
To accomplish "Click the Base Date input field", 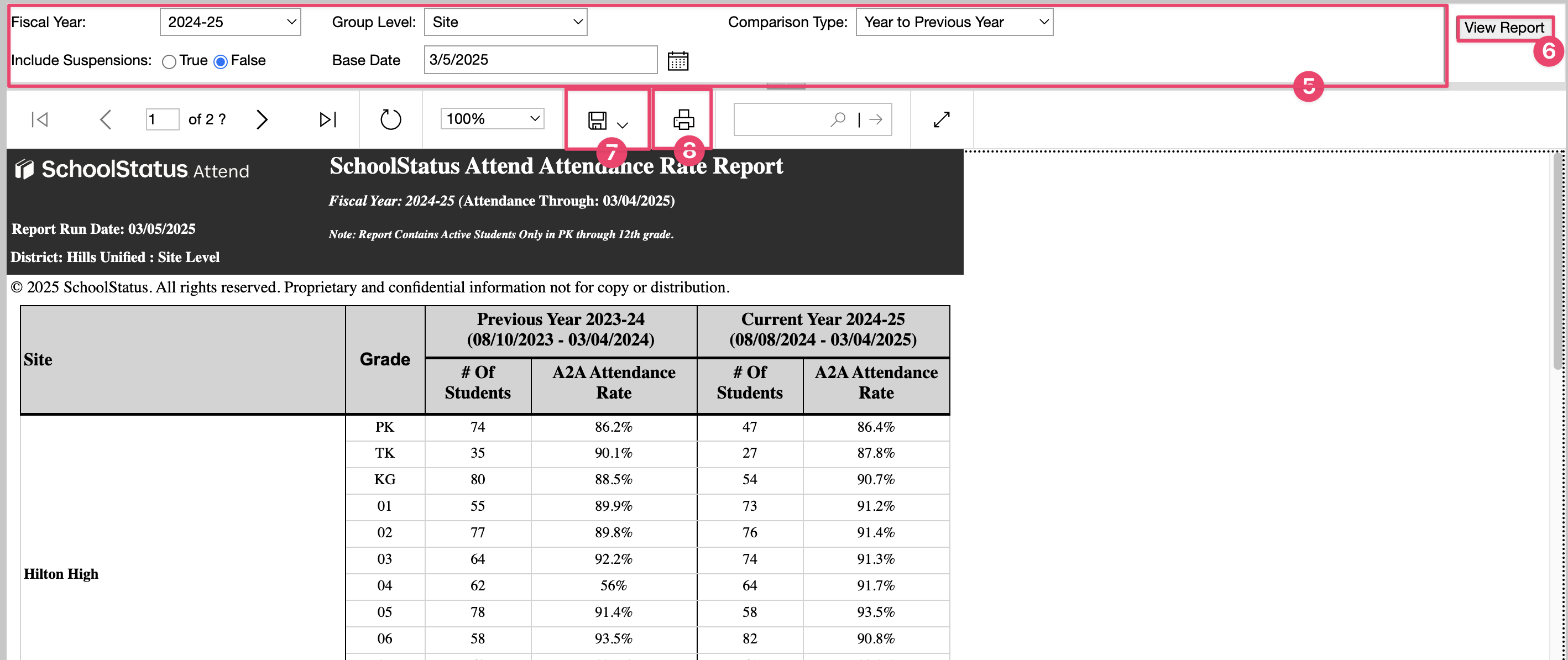I will click(540, 60).
